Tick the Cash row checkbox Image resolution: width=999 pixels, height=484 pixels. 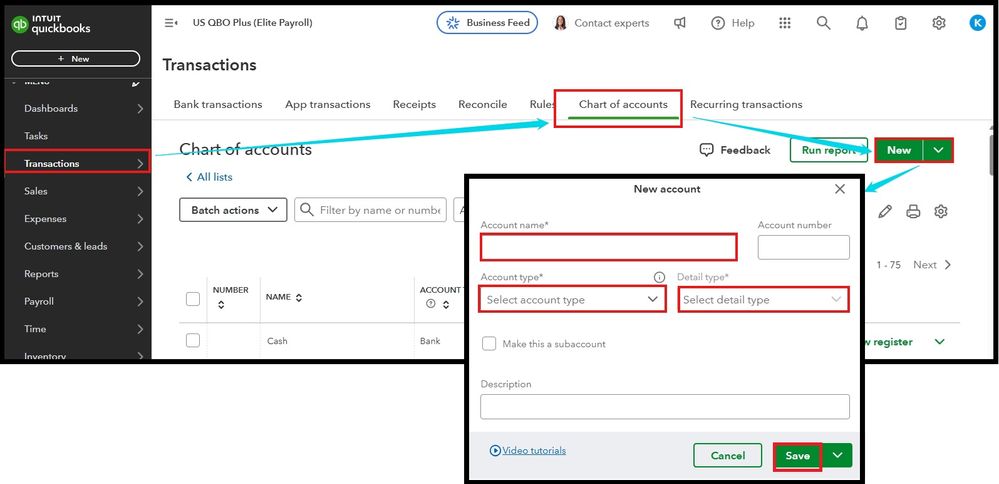click(193, 341)
